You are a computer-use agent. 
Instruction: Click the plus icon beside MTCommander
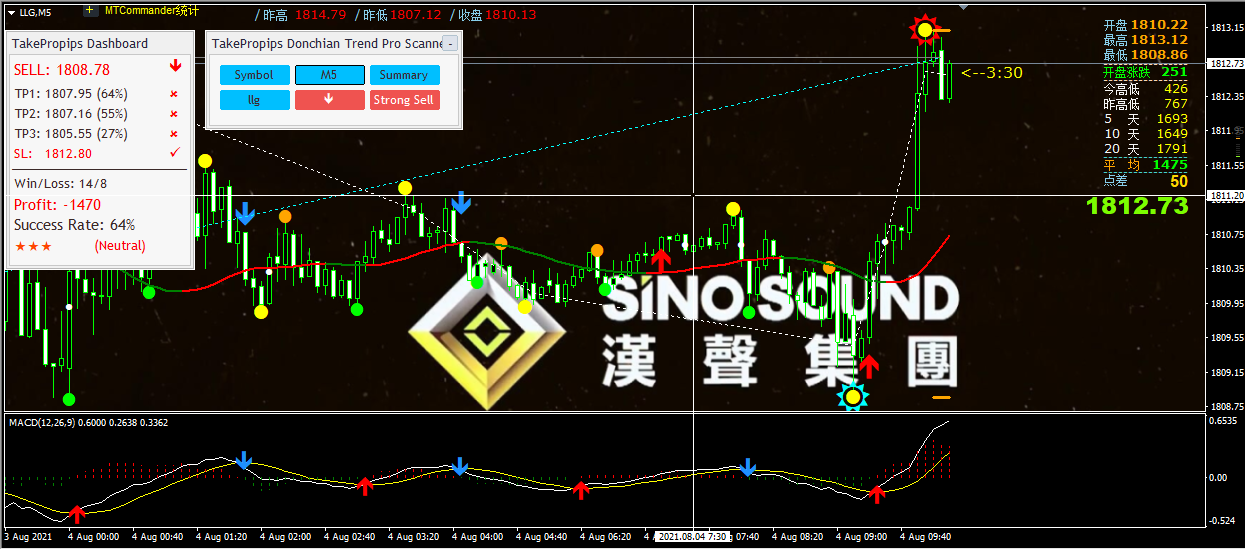90,10
